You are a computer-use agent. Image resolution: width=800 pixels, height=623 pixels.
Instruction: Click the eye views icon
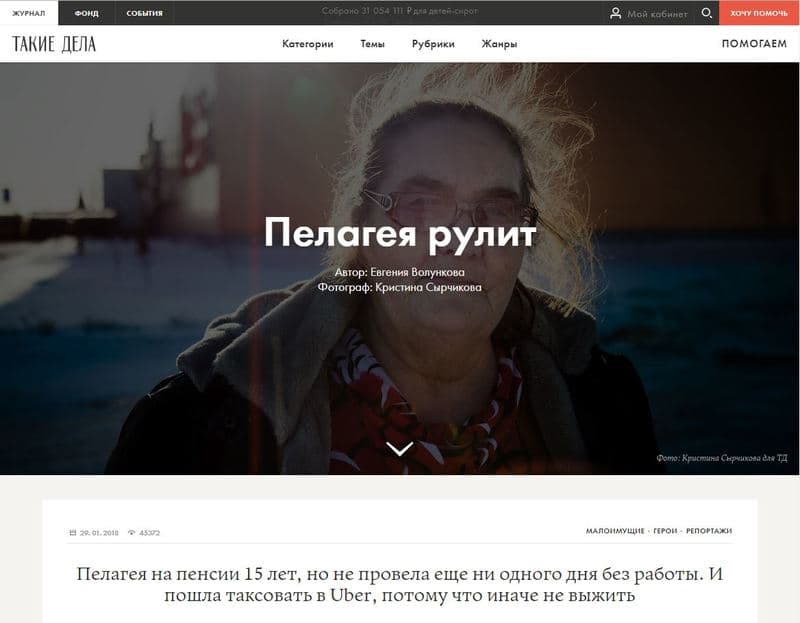(131, 532)
